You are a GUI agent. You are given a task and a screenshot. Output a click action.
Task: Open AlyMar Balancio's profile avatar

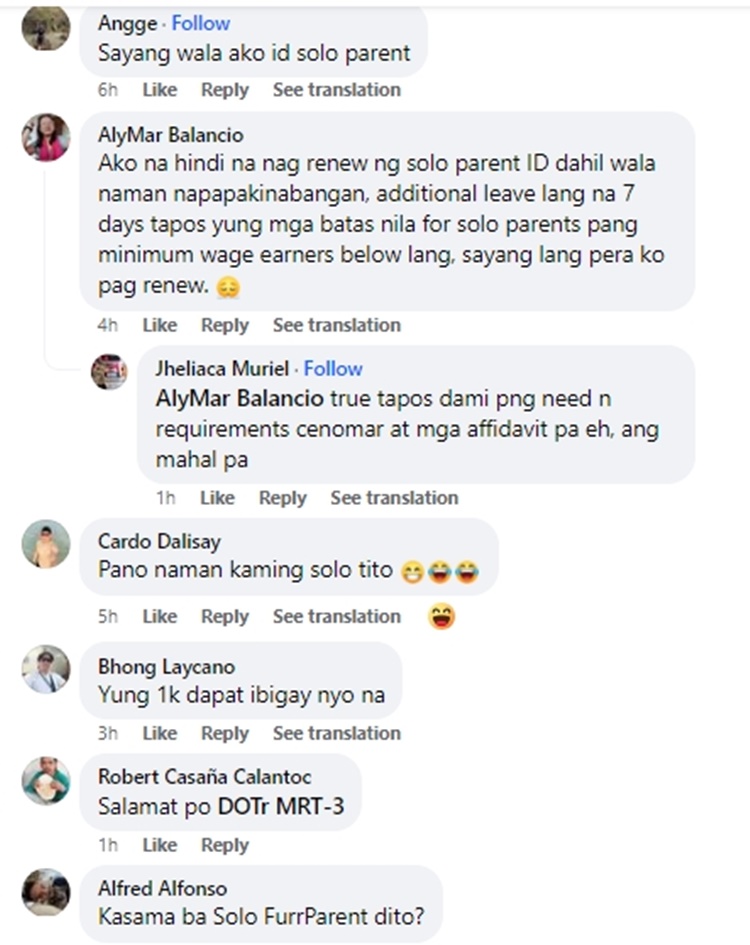[46, 137]
